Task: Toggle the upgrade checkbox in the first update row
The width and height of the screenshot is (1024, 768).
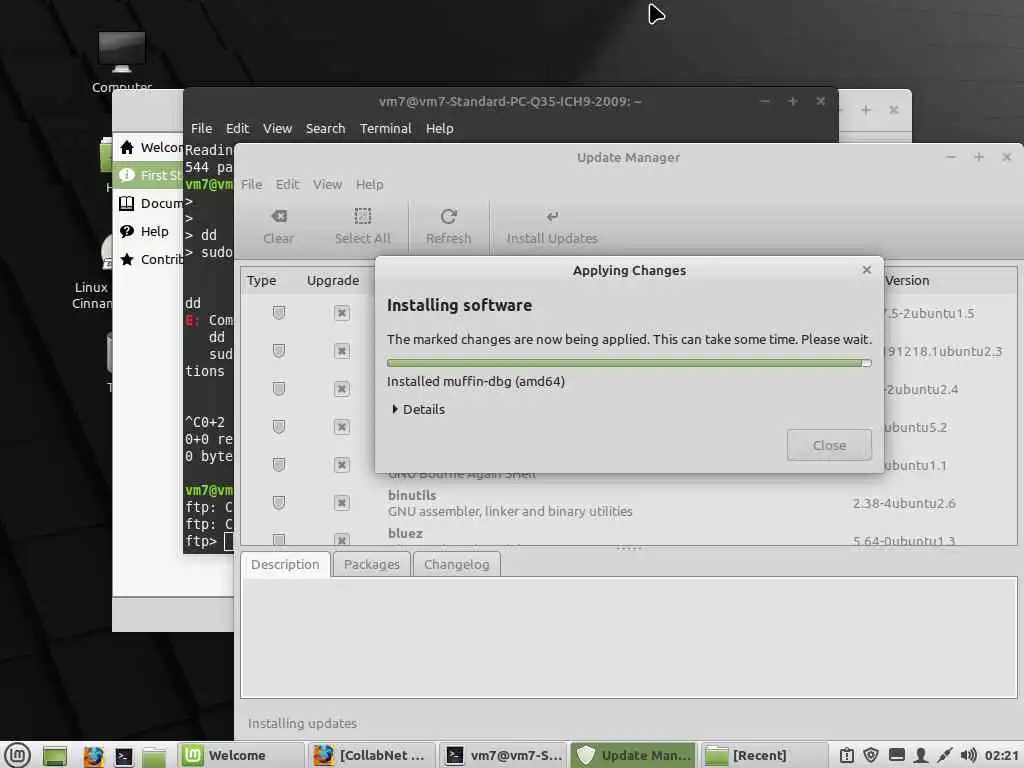Action: coord(342,313)
